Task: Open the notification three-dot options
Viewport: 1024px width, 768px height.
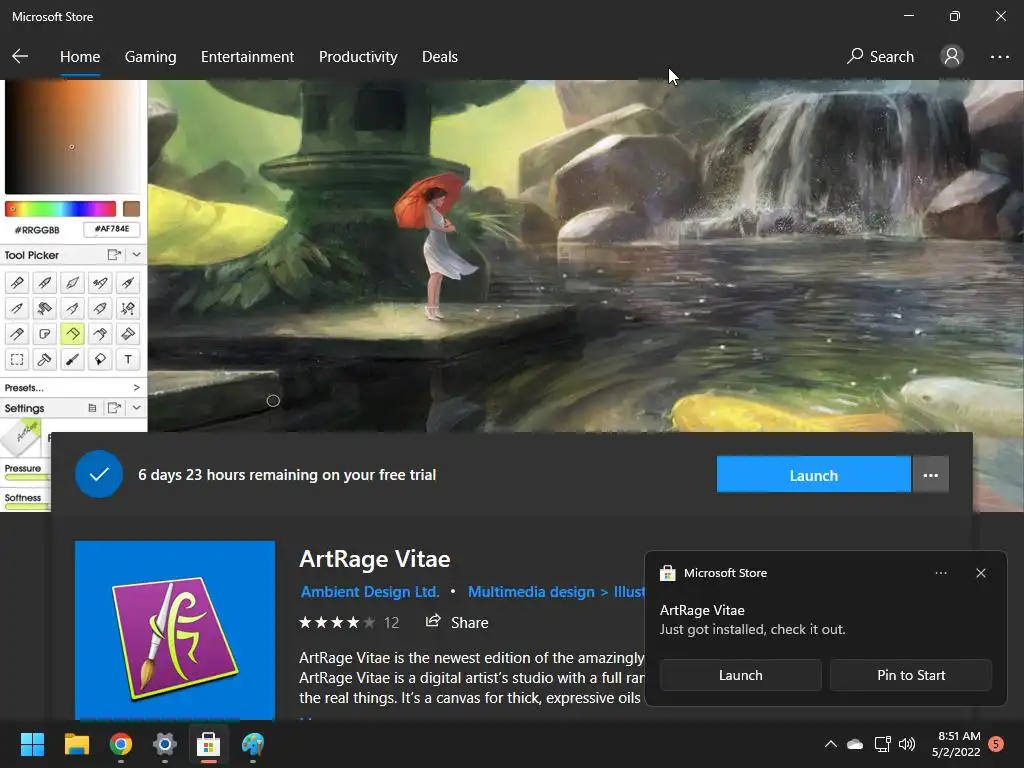Action: (940, 573)
